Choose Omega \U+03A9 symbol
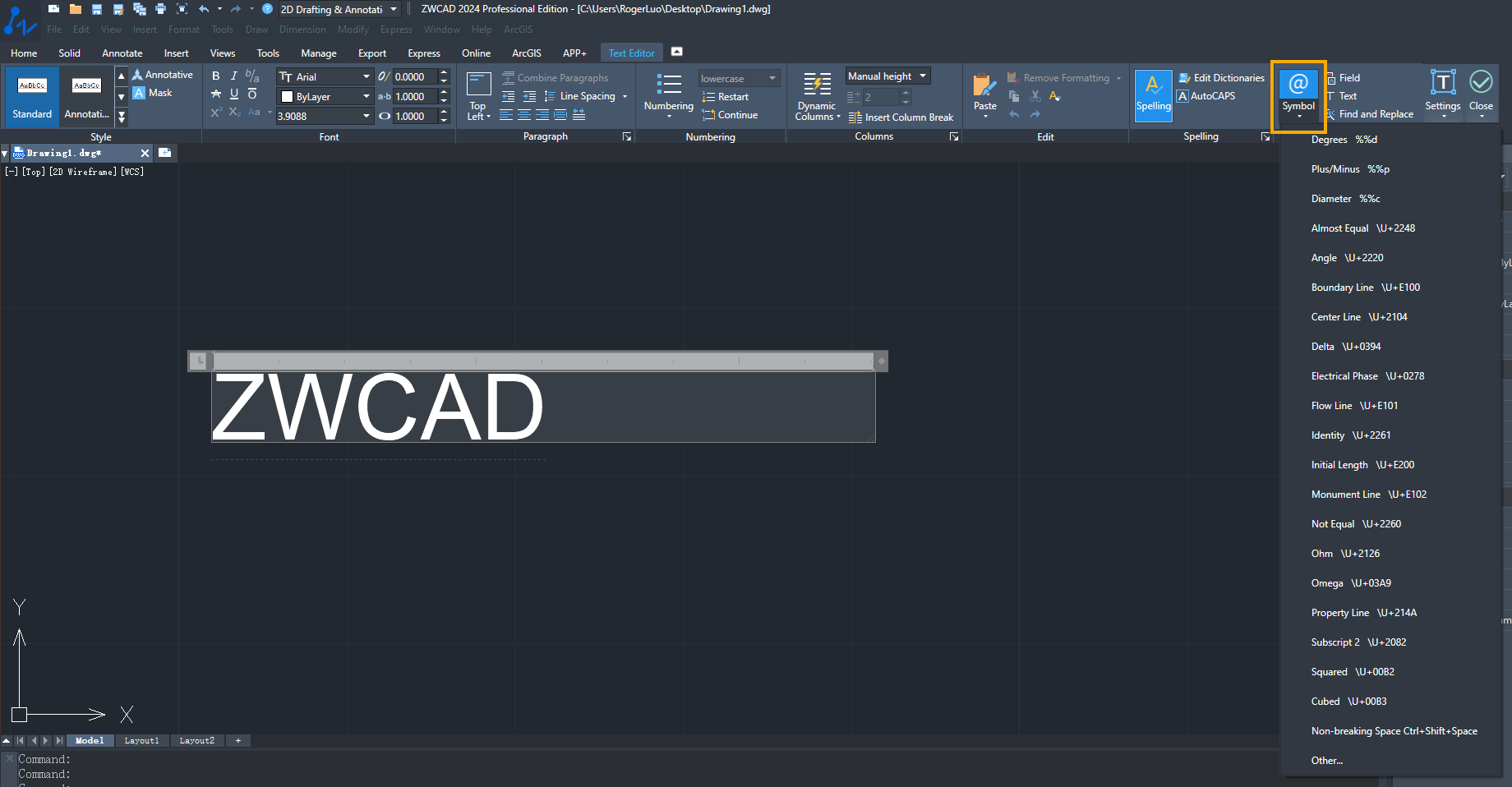This screenshot has height=787, width=1512. pos(1390,583)
